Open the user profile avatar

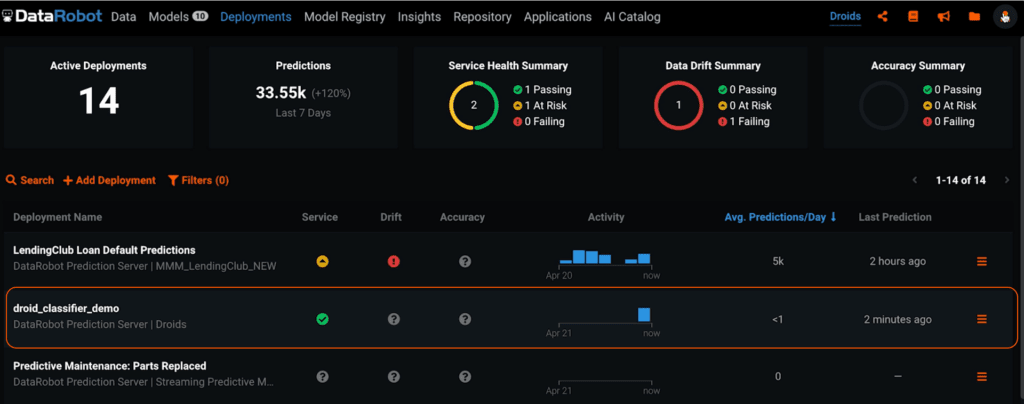coord(1004,16)
